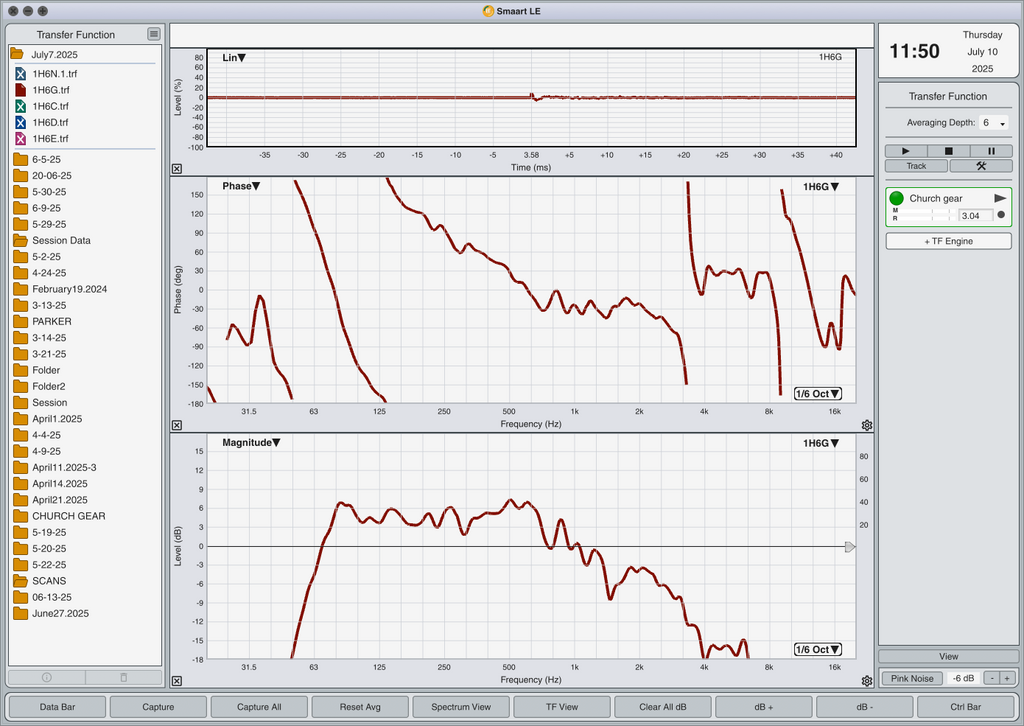This screenshot has width=1024, height=726.
Task: Click the magnitude threshold arrow marker
Action: [850, 546]
